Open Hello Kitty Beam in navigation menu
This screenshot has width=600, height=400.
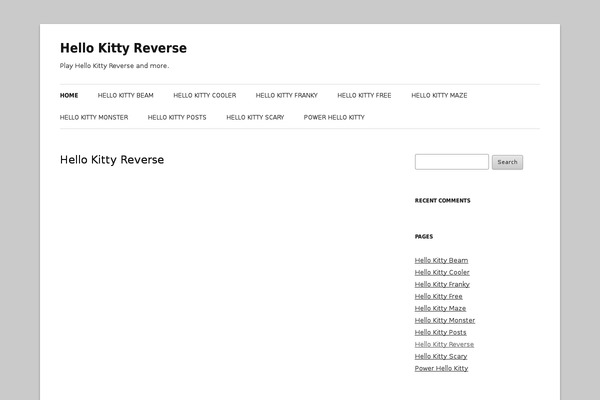click(x=126, y=95)
